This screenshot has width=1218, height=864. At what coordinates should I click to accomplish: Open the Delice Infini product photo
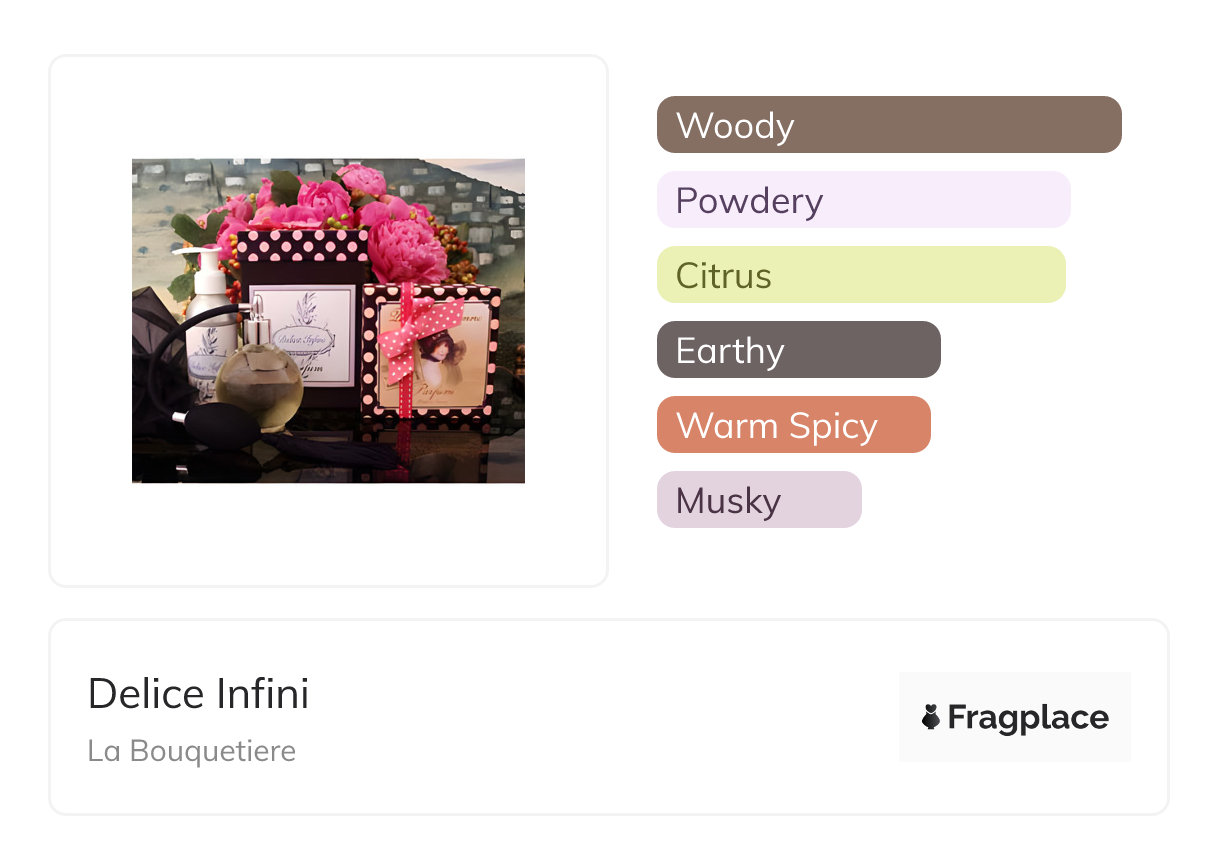tap(328, 320)
